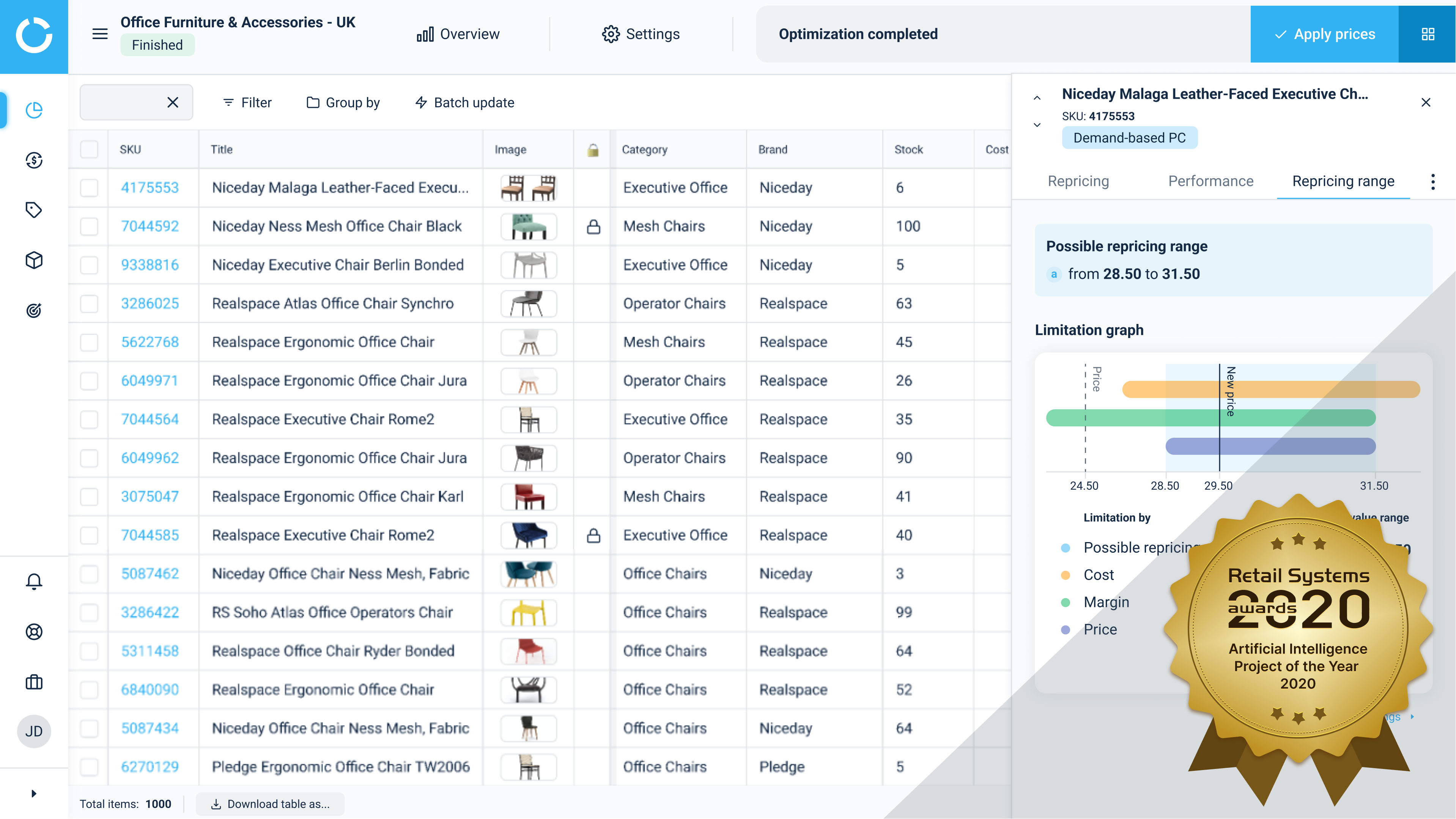This screenshot has width=1456, height=819.
Task: Open the Repricing tab
Action: coord(1078,181)
